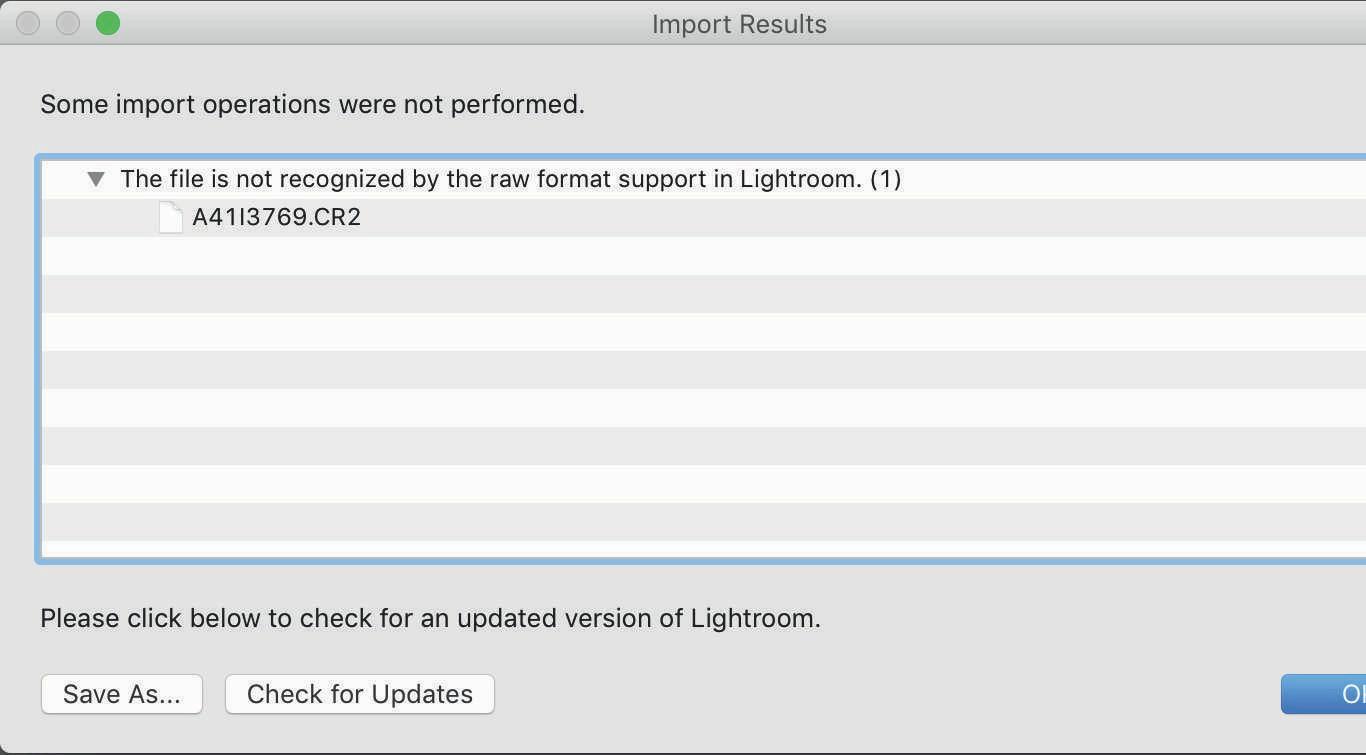The height and width of the screenshot is (755, 1366).
Task: Click the document icon beside A41I3769.CR2
Action: pos(171,217)
